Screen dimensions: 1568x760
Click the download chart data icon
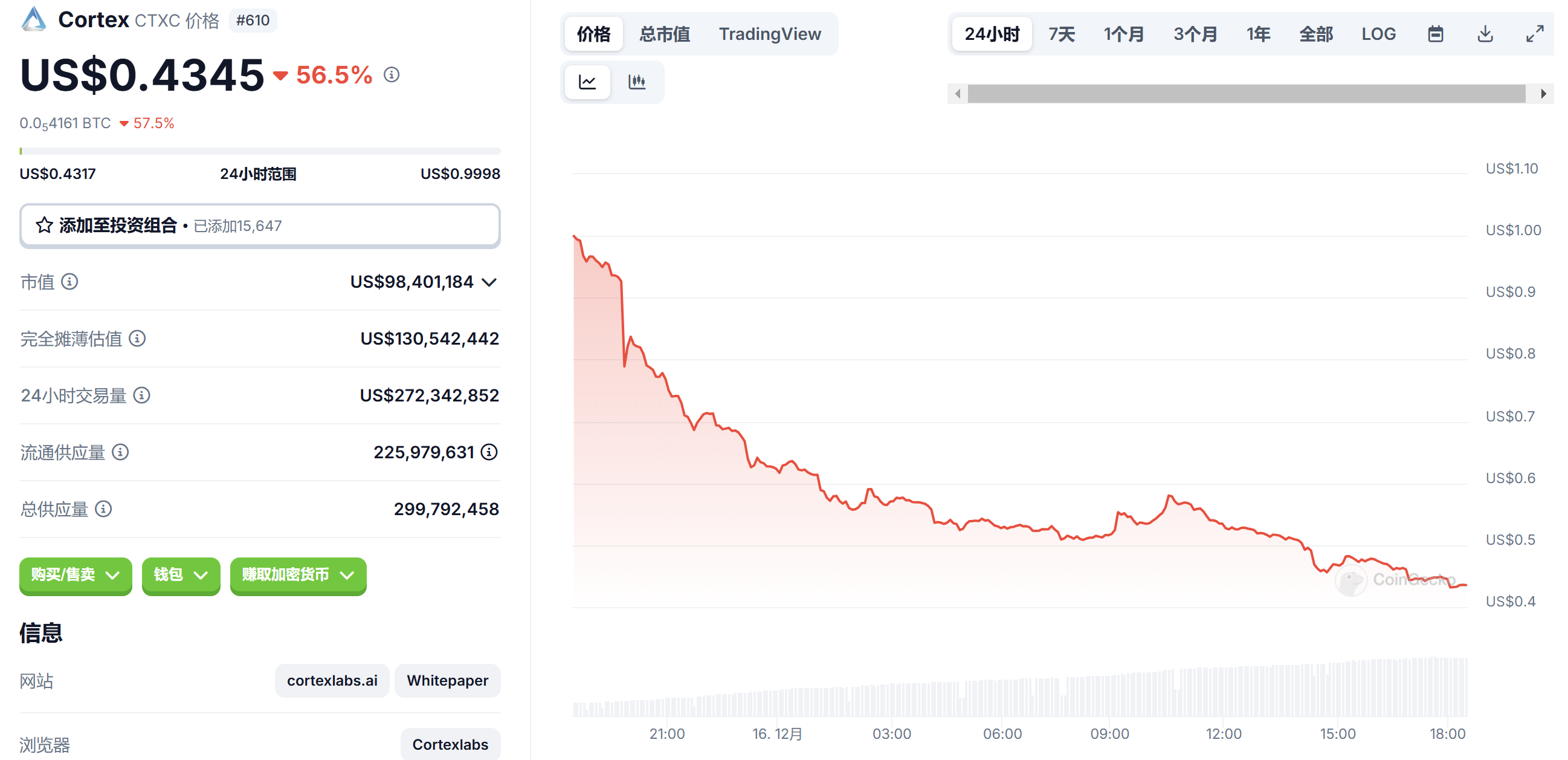[1485, 34]
